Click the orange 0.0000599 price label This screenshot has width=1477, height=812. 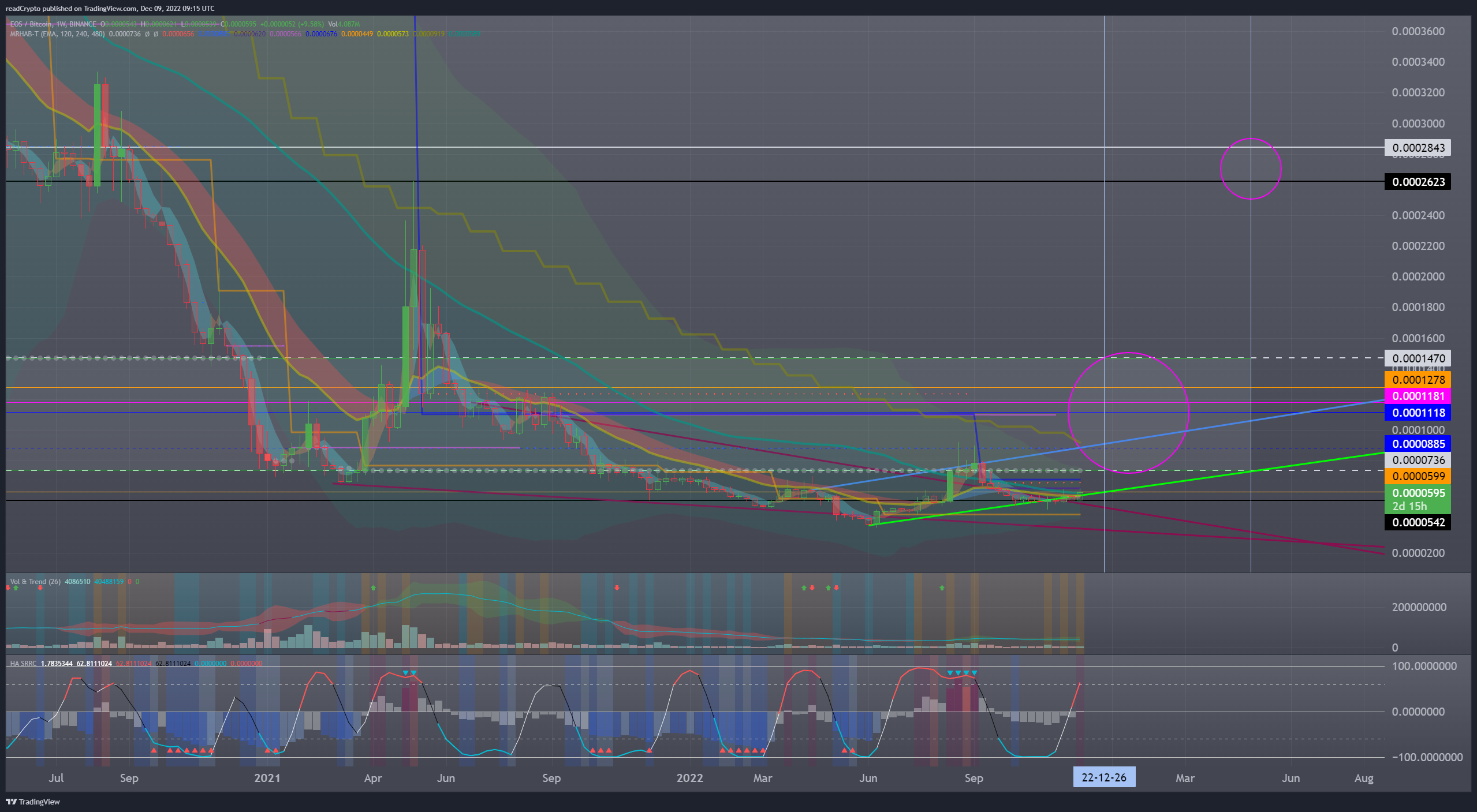[x=1418, y=476]
